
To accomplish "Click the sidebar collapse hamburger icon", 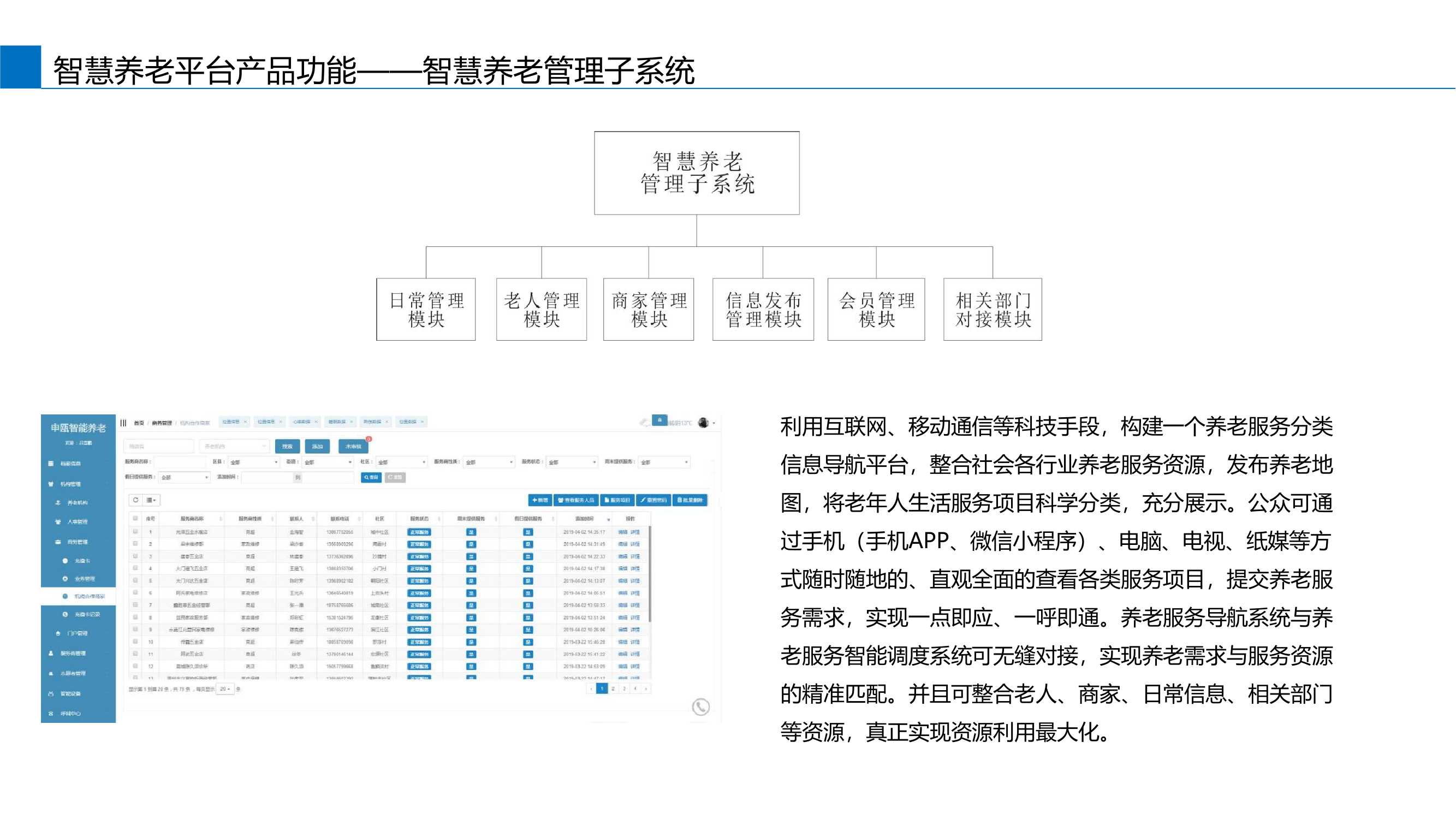I will [123, 423].
